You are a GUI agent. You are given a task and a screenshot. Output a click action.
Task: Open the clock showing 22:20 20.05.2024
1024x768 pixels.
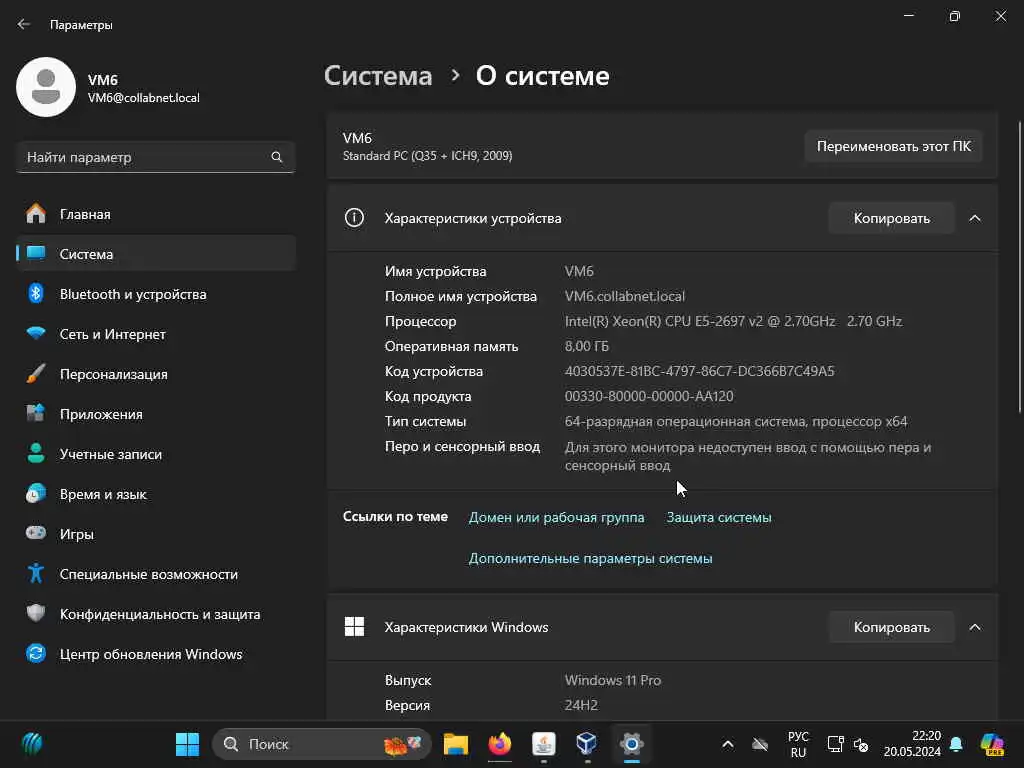(912, 744)
